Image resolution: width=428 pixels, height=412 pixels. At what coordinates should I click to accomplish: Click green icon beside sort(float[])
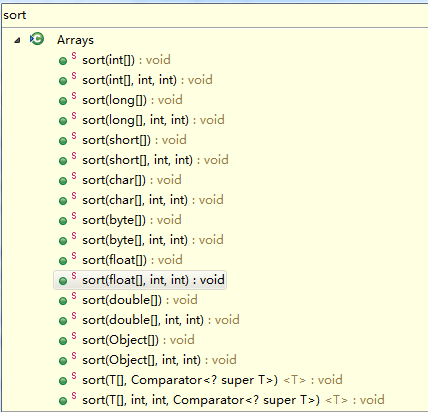point(63,261)
